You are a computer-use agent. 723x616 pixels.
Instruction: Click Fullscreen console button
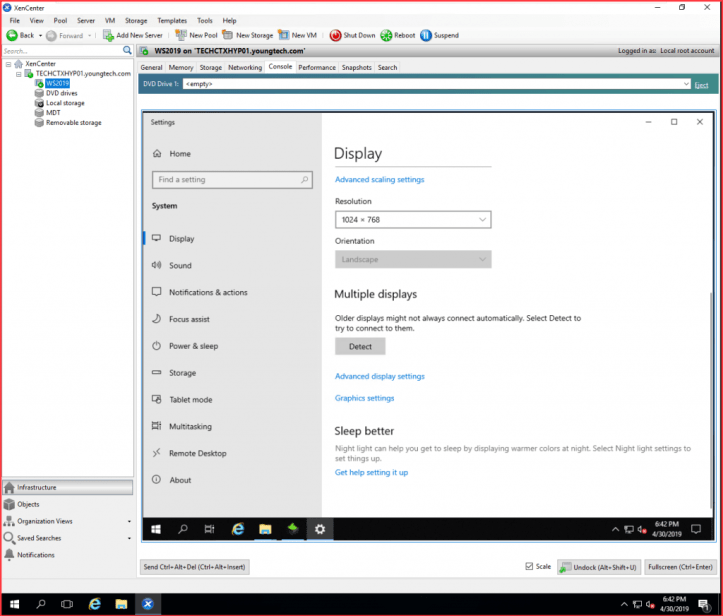pos(680,567)
